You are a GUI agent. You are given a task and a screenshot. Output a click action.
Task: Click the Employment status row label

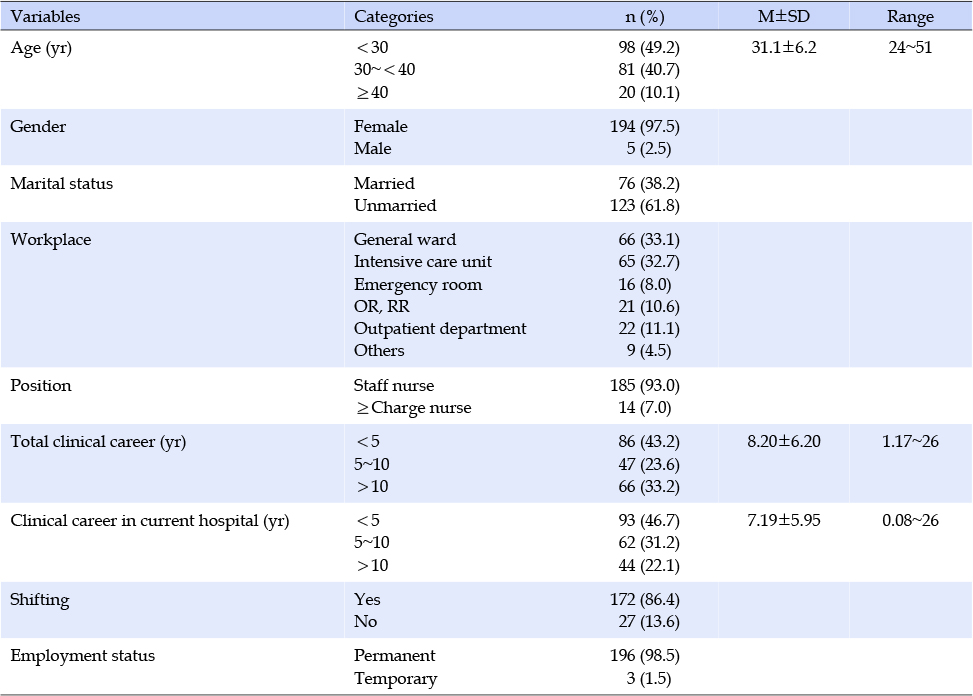pyautogui.click(x=83, y=656)
